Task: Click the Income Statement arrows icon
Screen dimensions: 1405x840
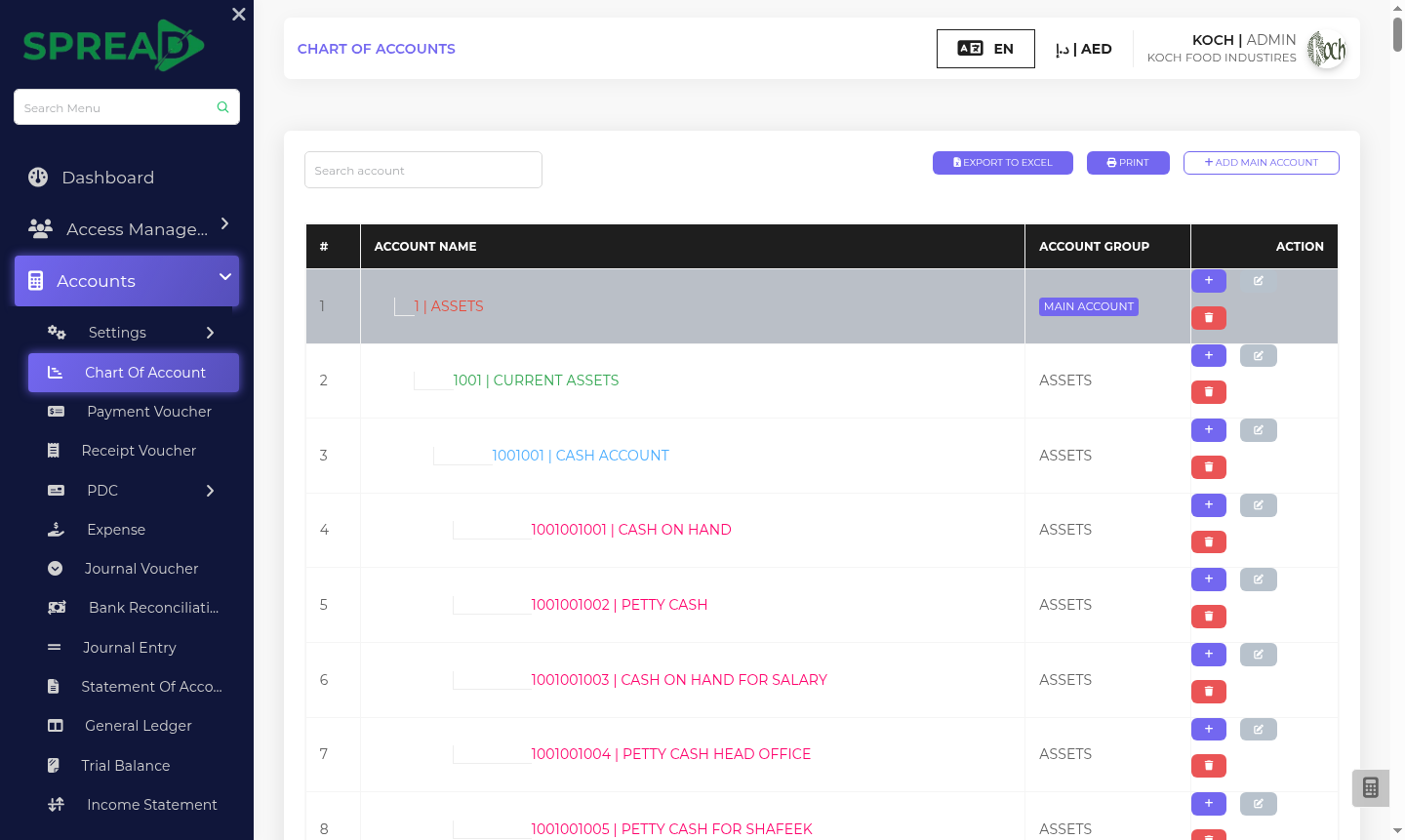Action: pyautogui.click(x=57, y=805)
